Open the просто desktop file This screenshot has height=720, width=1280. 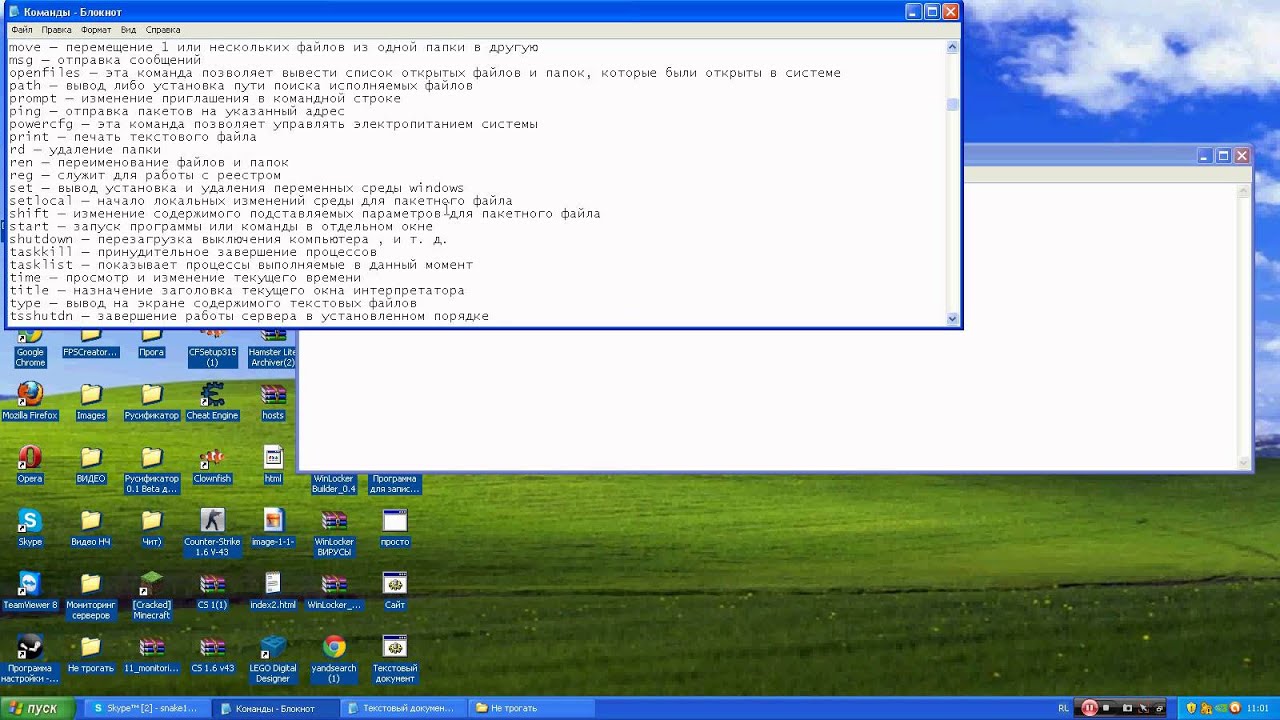click(395, 527)
